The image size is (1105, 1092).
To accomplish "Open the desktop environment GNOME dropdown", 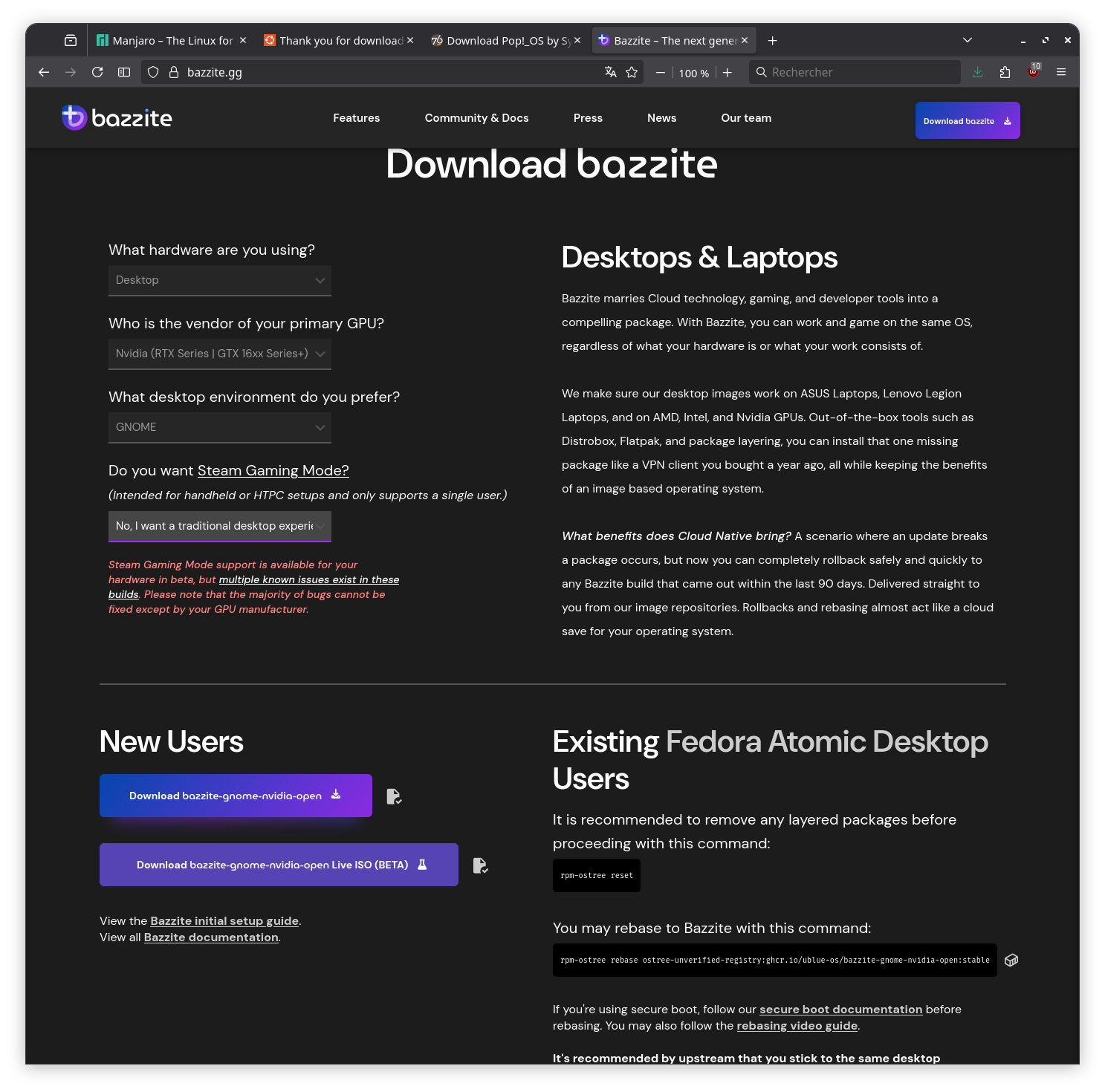I will point(219,427).
